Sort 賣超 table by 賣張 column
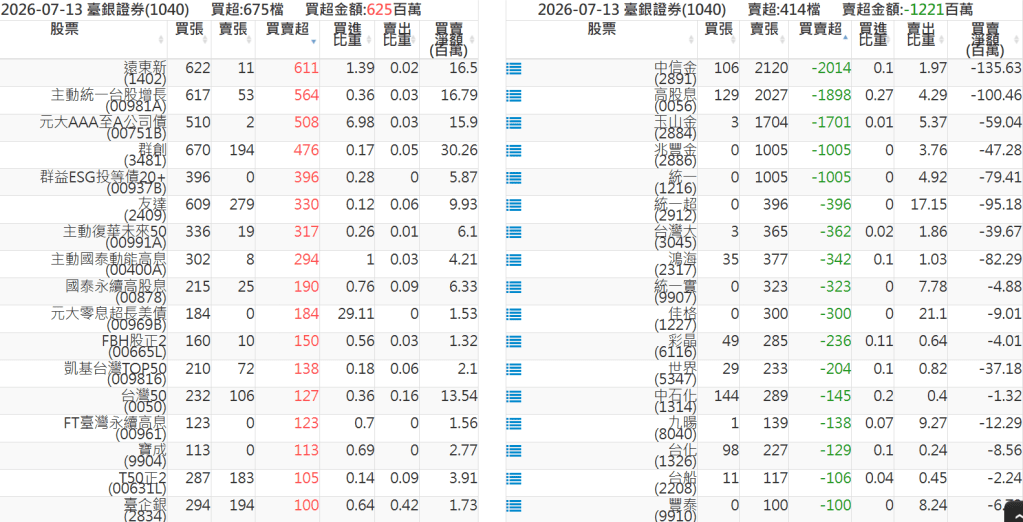Viewport: 1023px width, 522px height. click(x=764, y=40)
